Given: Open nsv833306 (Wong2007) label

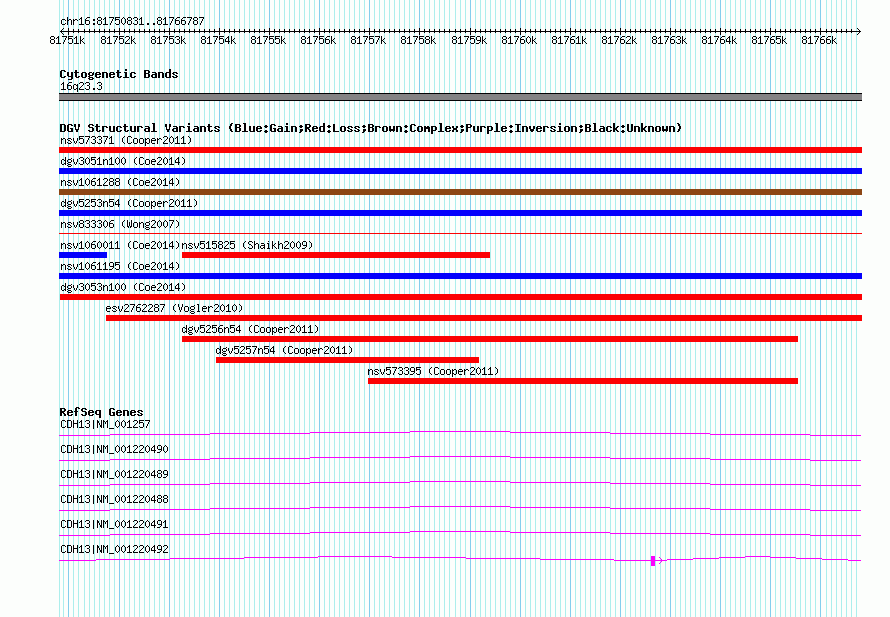Looking at the screenshot, I should pos(120,224).
